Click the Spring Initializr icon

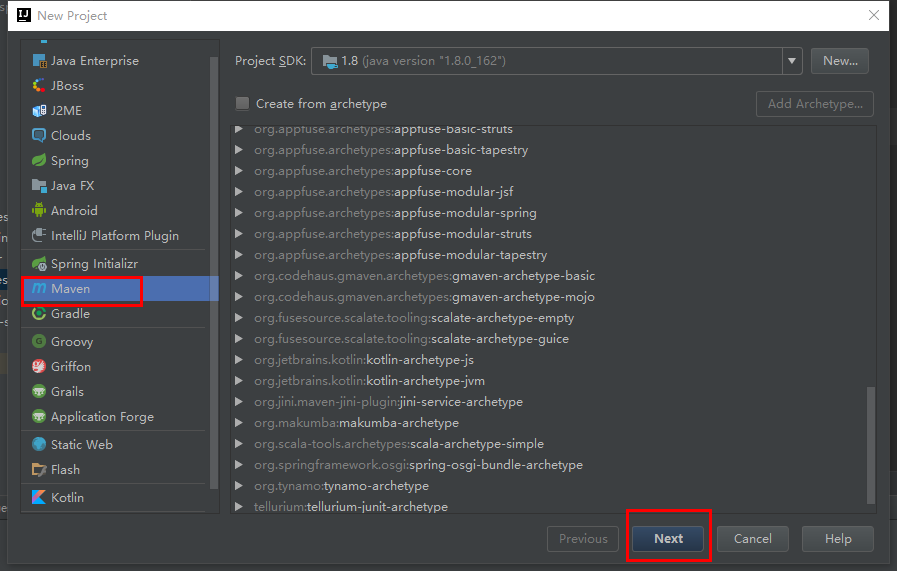(x=39, y=264)
